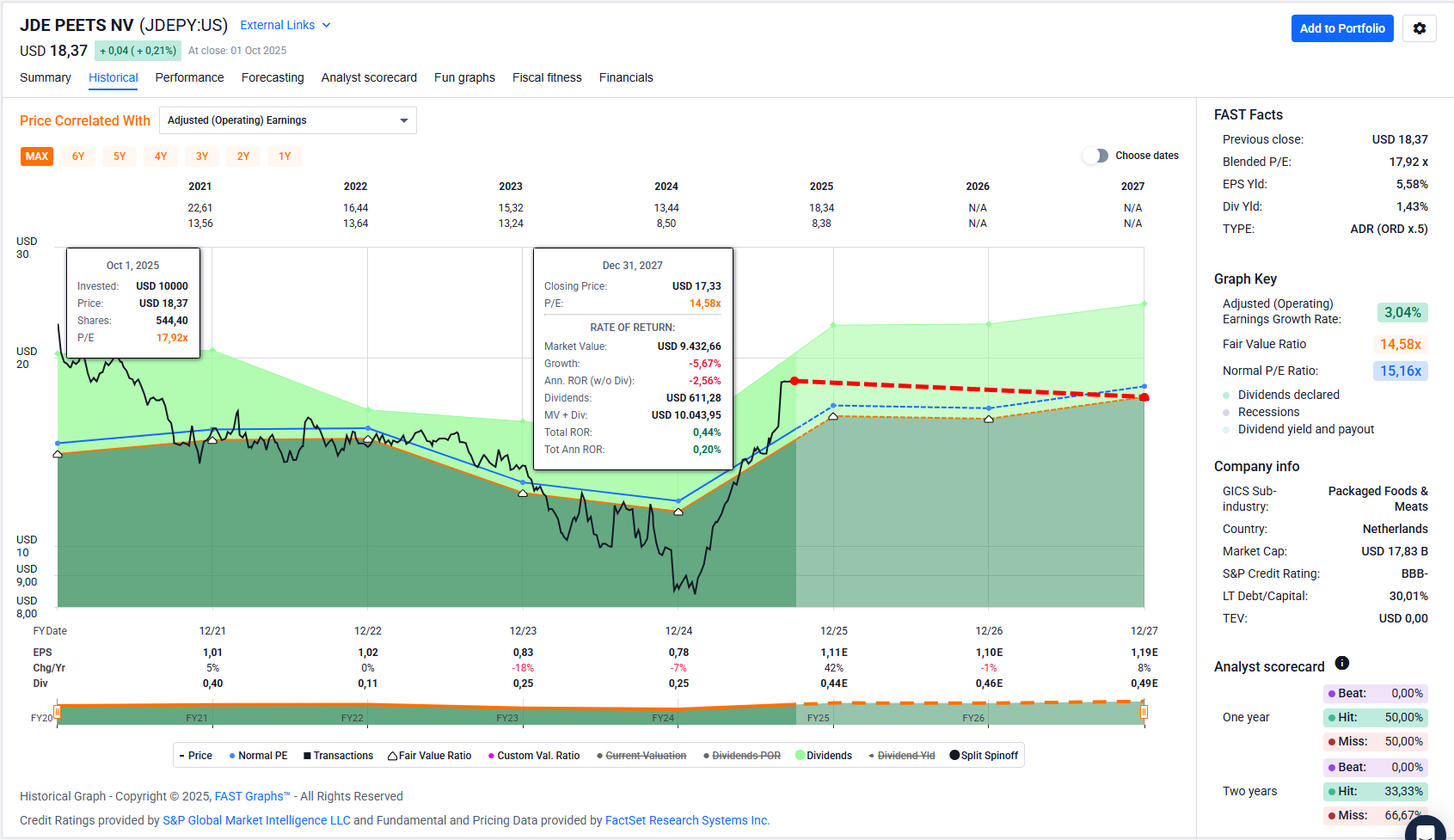1454x840 pixels.
Task: Open the chat bubble widget
Action: pos(1425,830)
